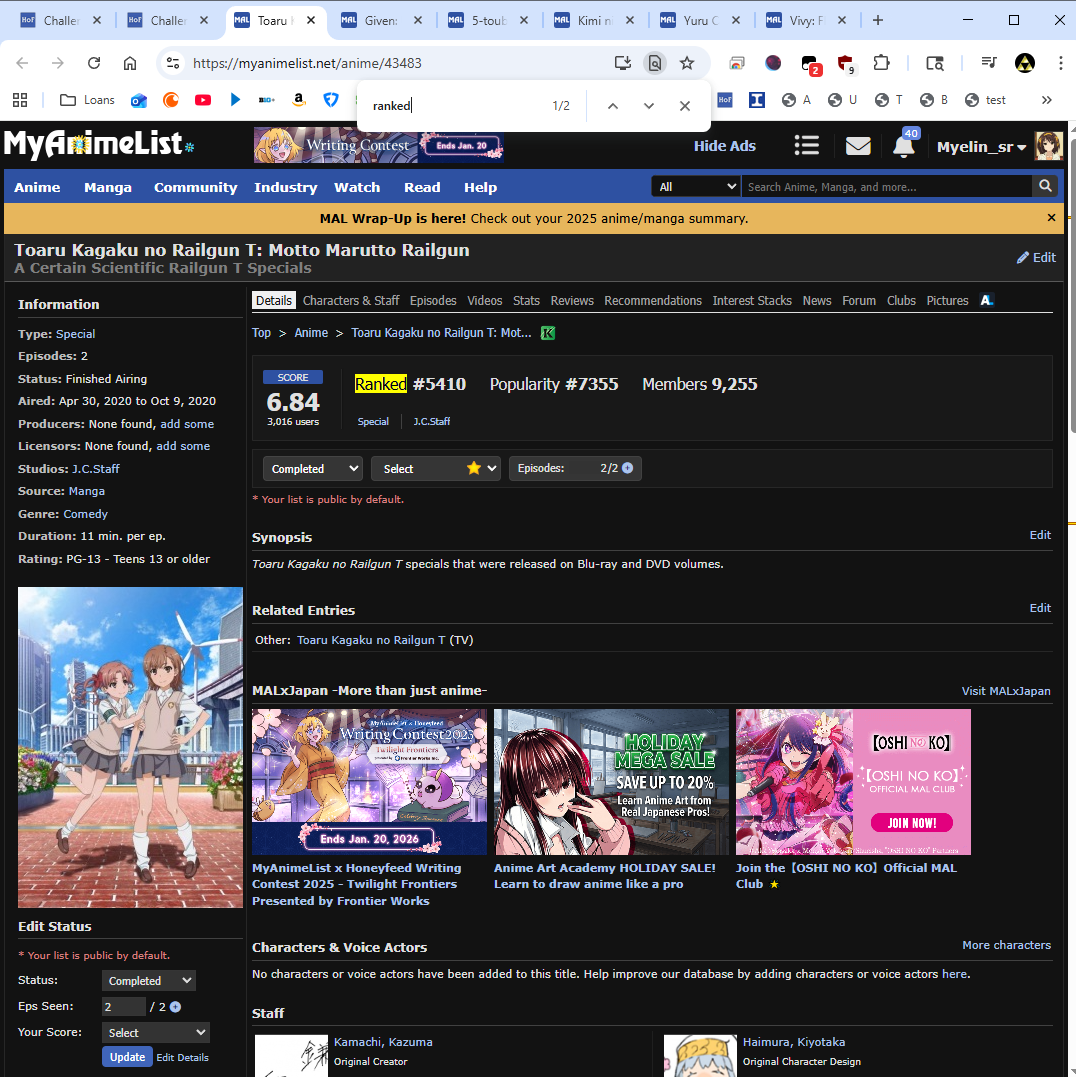1076x1077 pixels.
Task: Open the Industry navigation menu
Action: [x=286, y=188]
